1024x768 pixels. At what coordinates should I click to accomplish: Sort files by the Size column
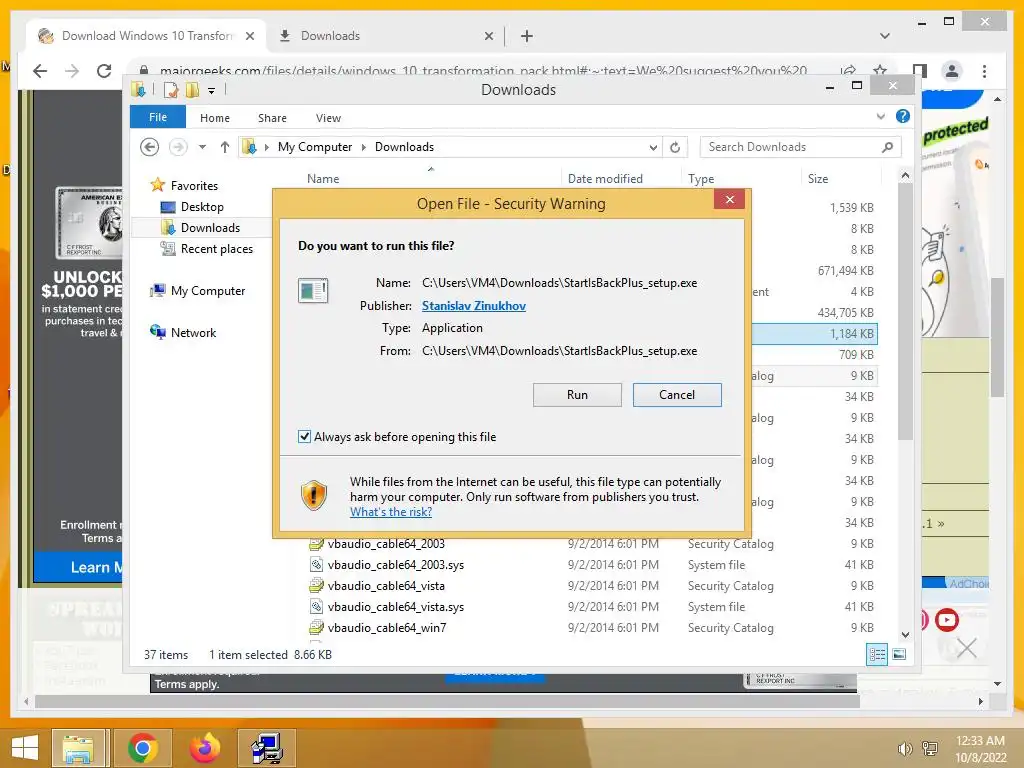(x=818, y=178)
